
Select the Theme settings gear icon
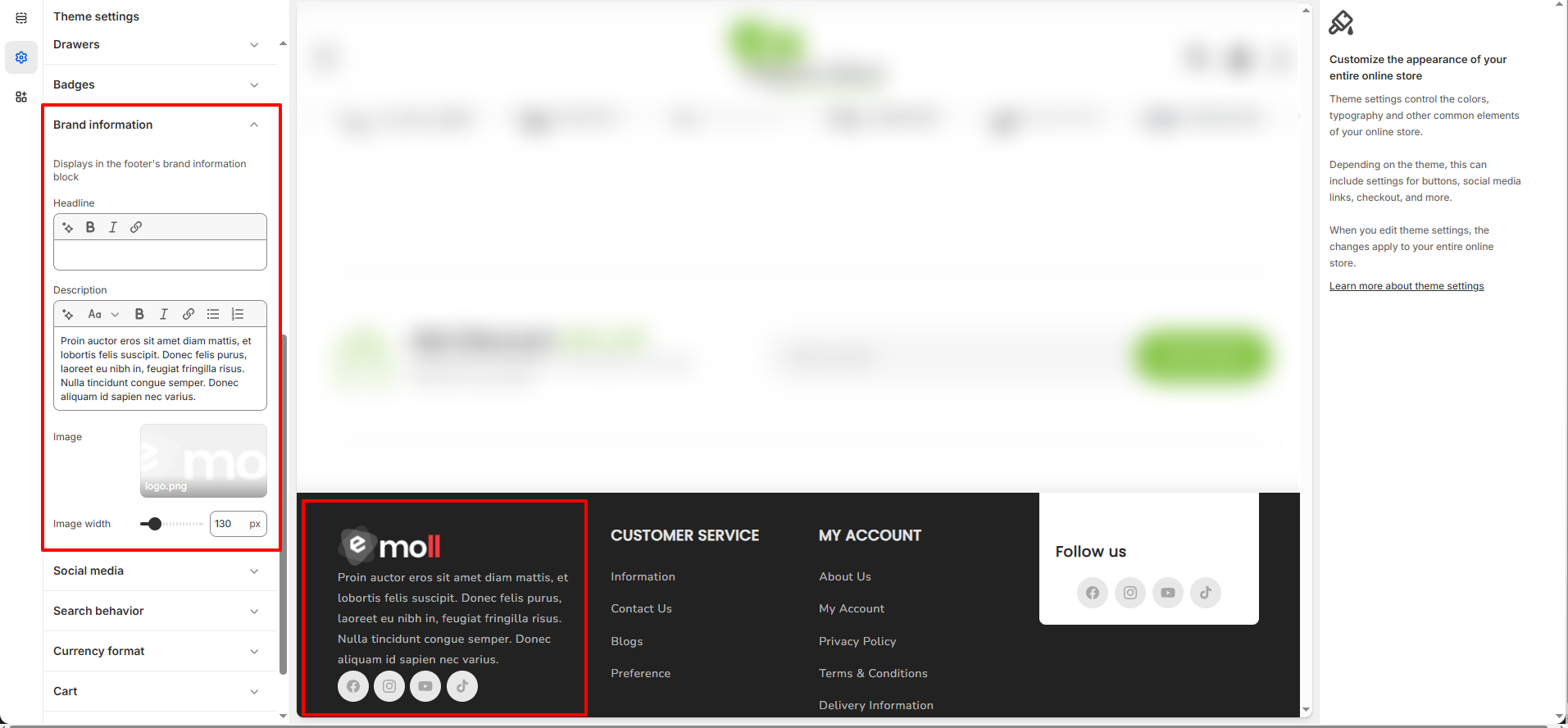[21, 57]
